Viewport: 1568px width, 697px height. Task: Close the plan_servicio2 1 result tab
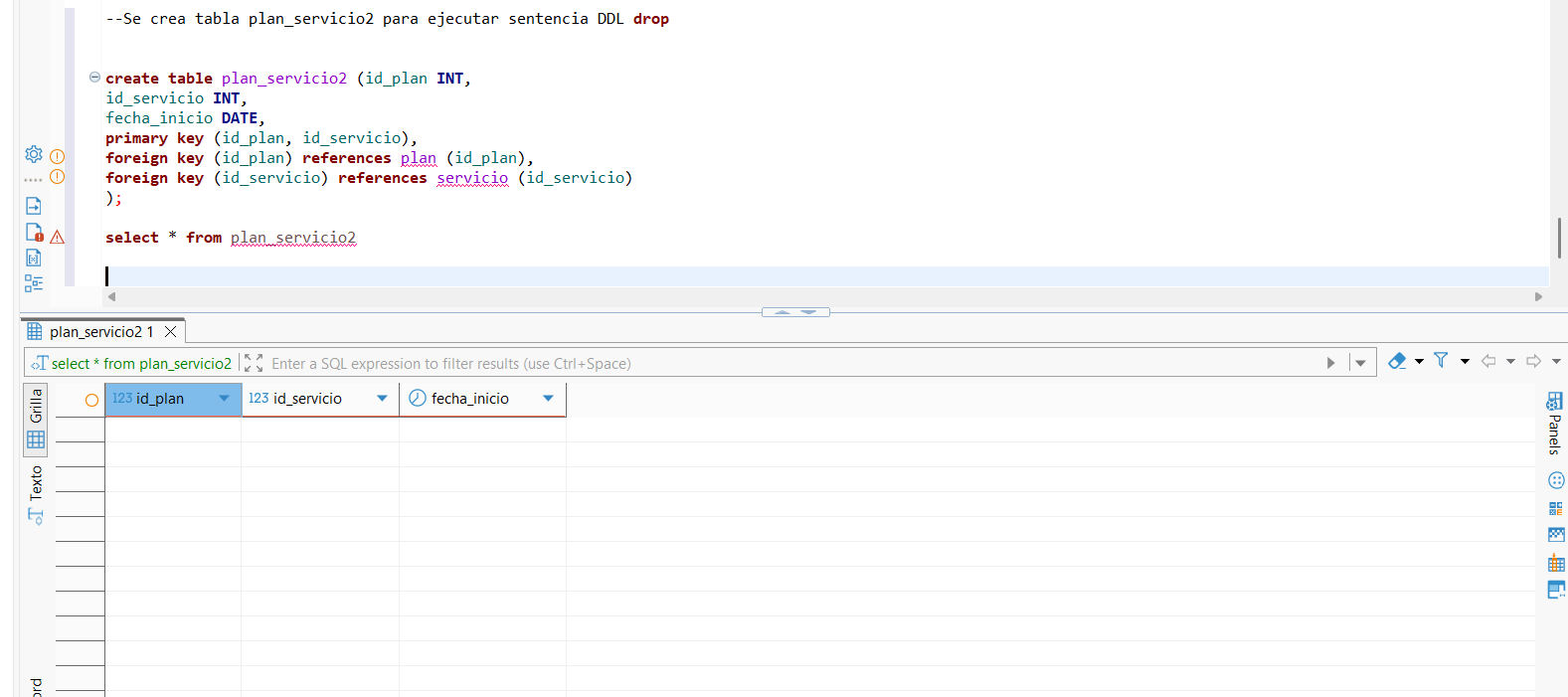point(170,332)
